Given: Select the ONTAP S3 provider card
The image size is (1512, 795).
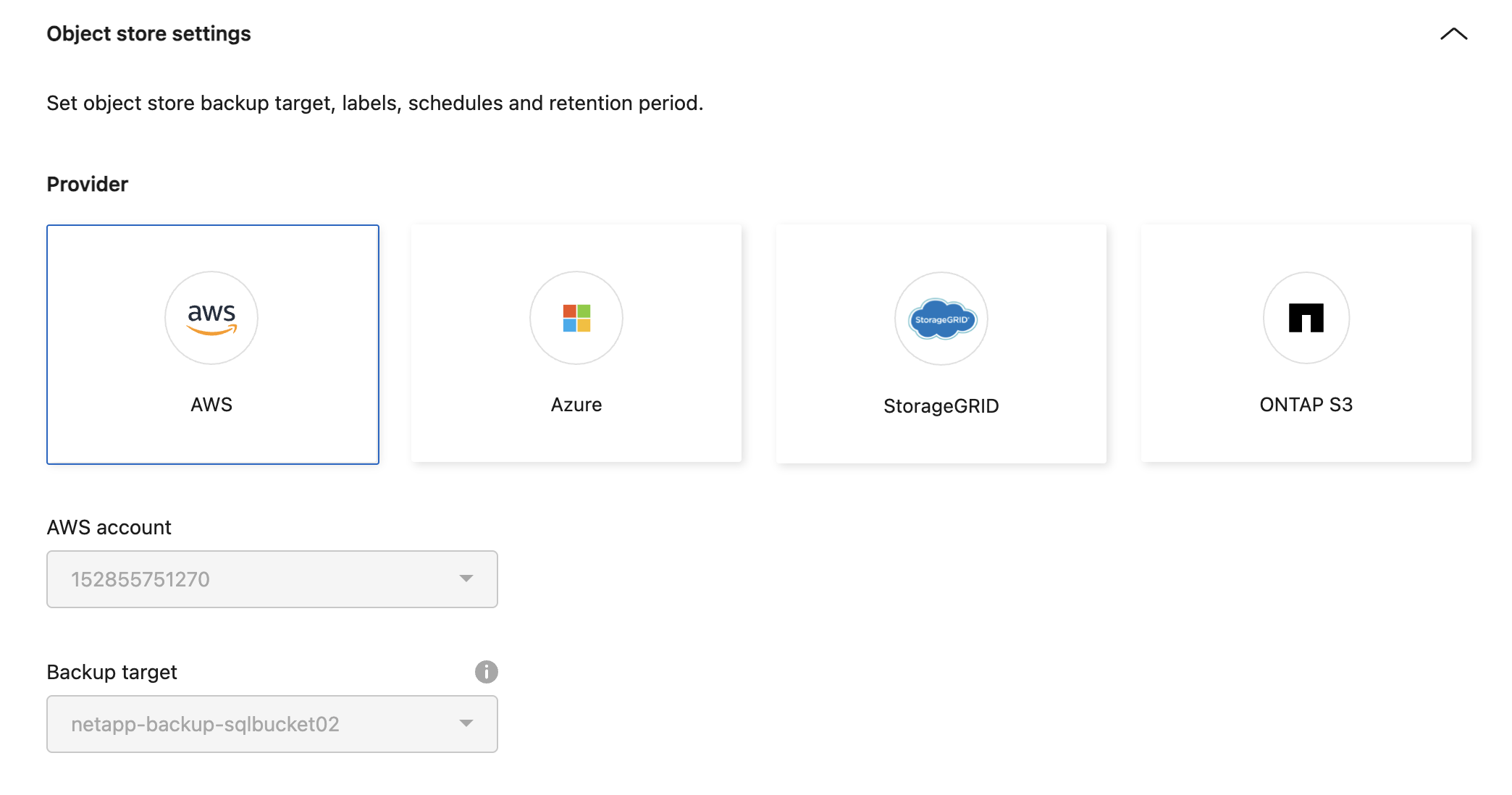Looking at the screenshot, I should (1306, 344).
